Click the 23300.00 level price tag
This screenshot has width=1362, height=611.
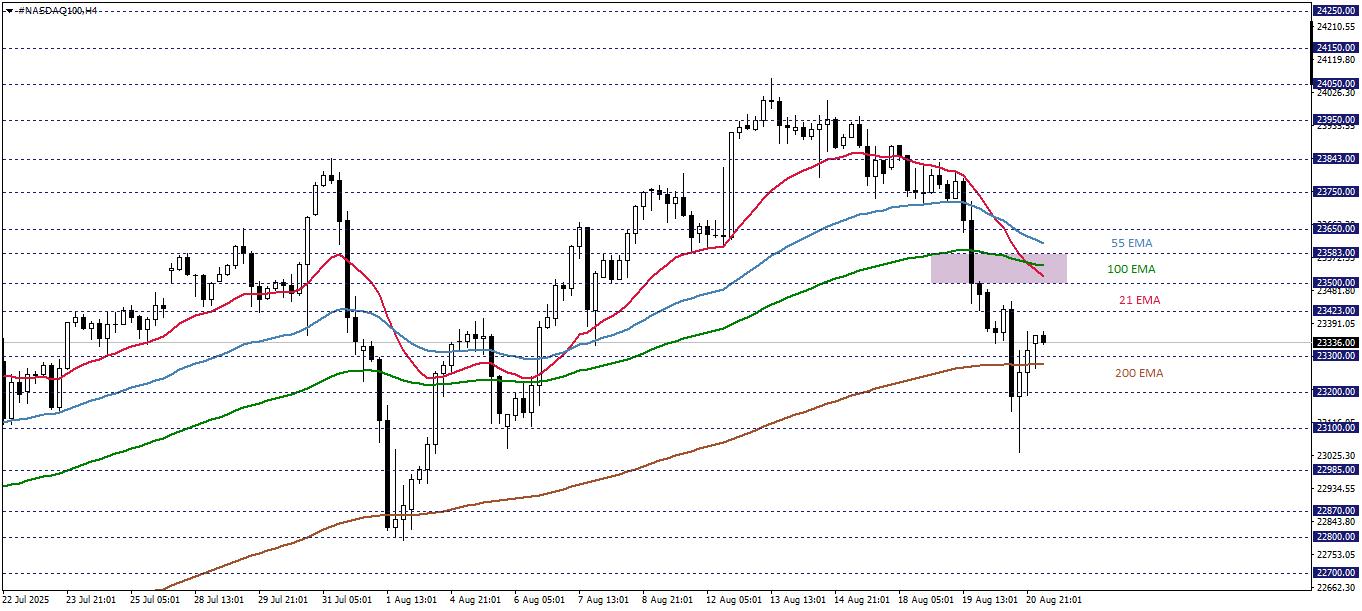(x=1335, y=355)
